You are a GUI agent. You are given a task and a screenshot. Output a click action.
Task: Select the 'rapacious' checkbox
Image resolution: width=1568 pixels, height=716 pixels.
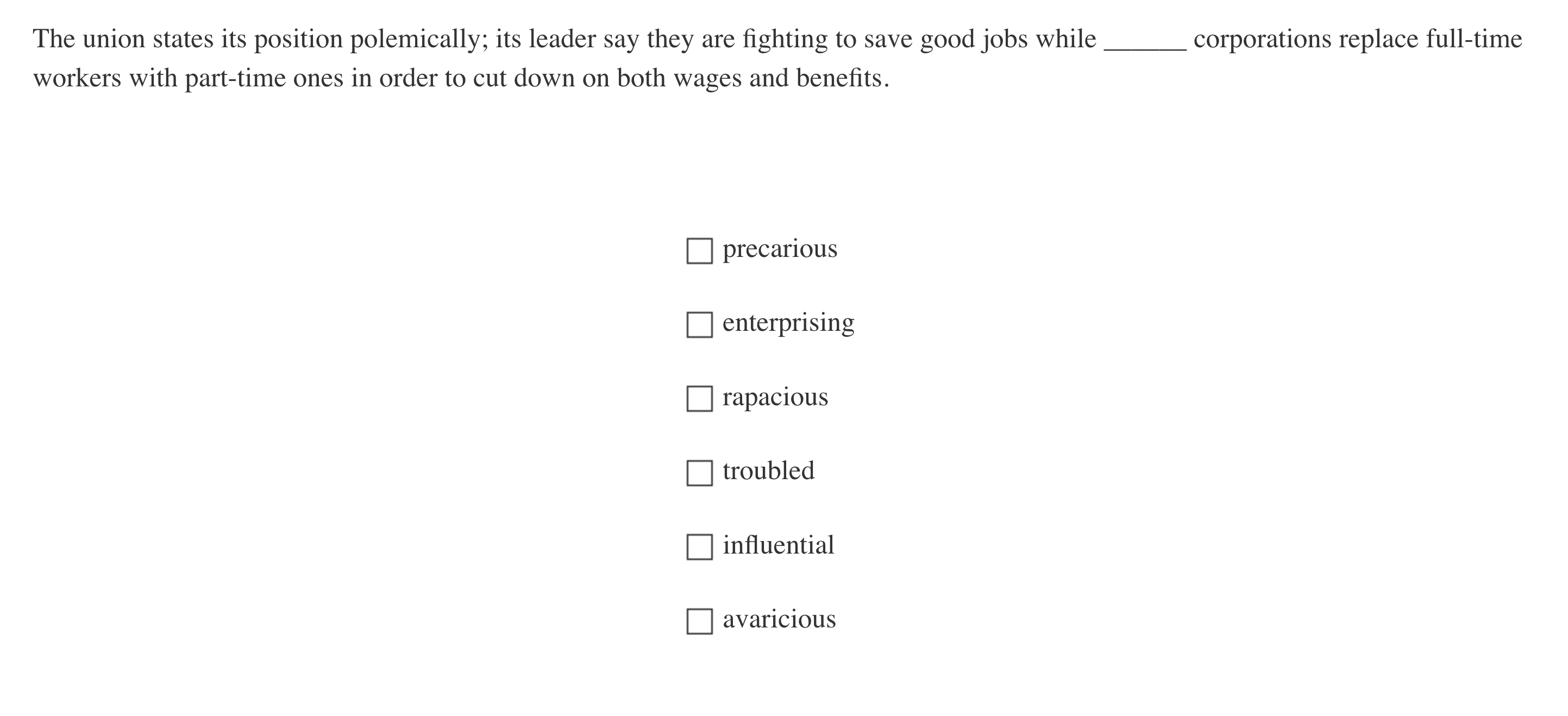(x=699, y=399)
